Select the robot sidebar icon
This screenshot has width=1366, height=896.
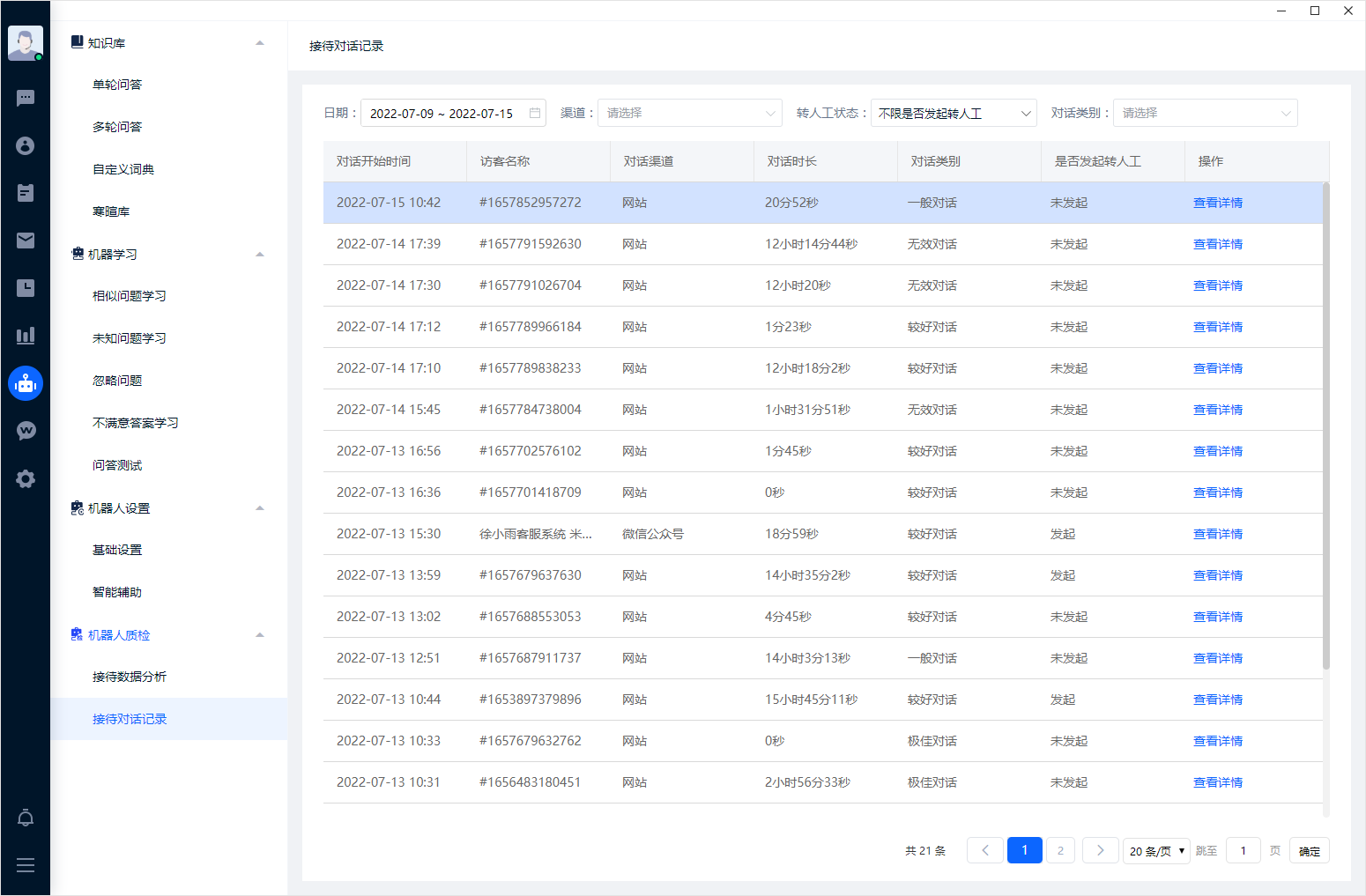tap(26, 383)
